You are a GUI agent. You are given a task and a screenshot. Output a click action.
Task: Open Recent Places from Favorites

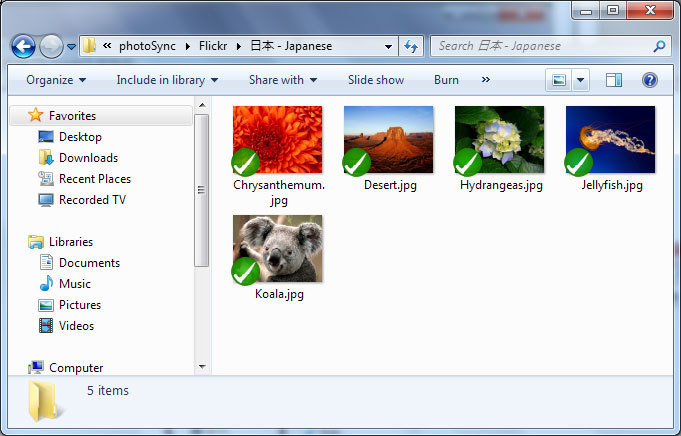[95, 178]
